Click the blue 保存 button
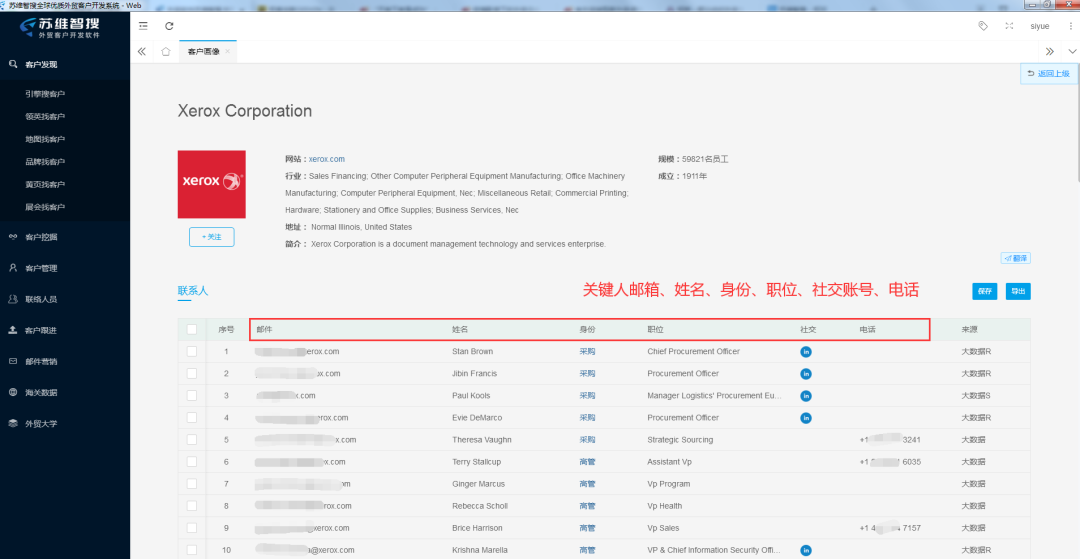1080x559 pixels. pyautogui.click(x=985, y=291)
